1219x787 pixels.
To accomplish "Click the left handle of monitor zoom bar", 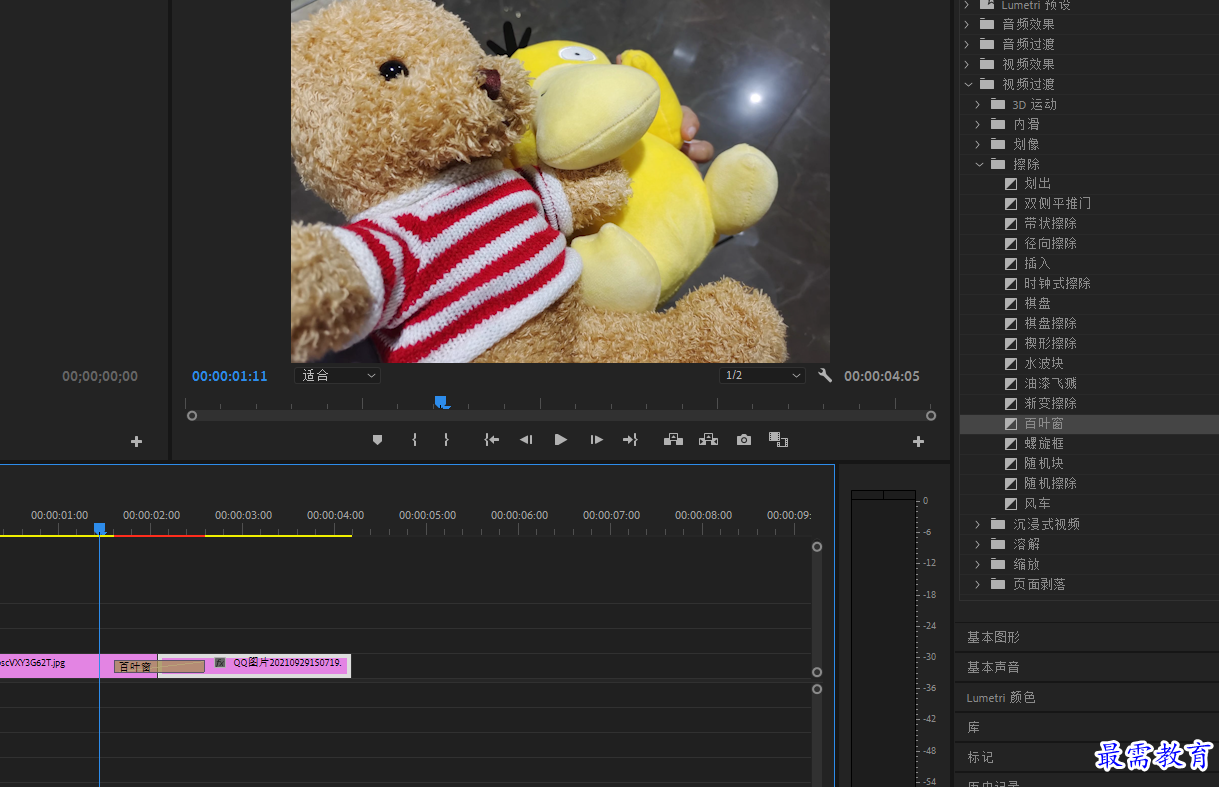I will [192, 416].
